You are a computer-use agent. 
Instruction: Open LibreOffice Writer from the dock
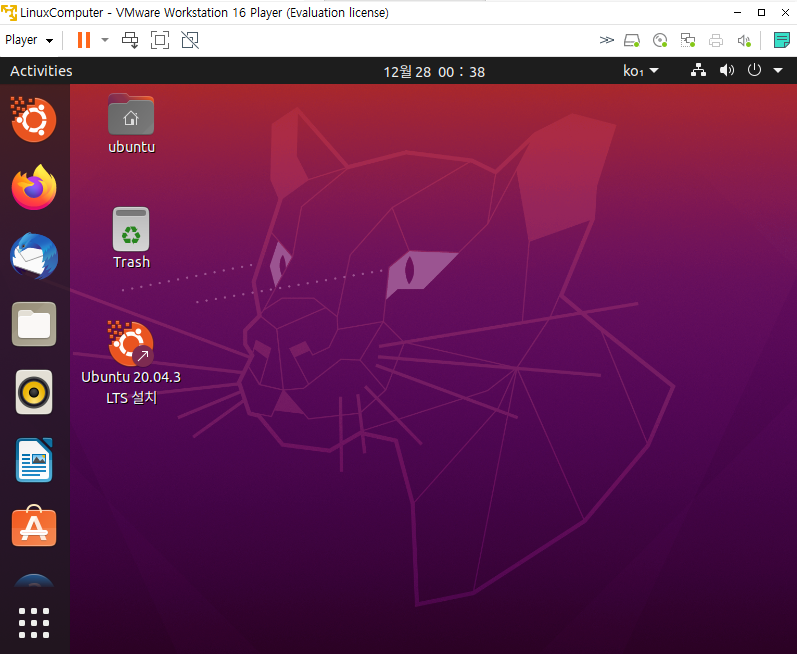tap(34, 460)
